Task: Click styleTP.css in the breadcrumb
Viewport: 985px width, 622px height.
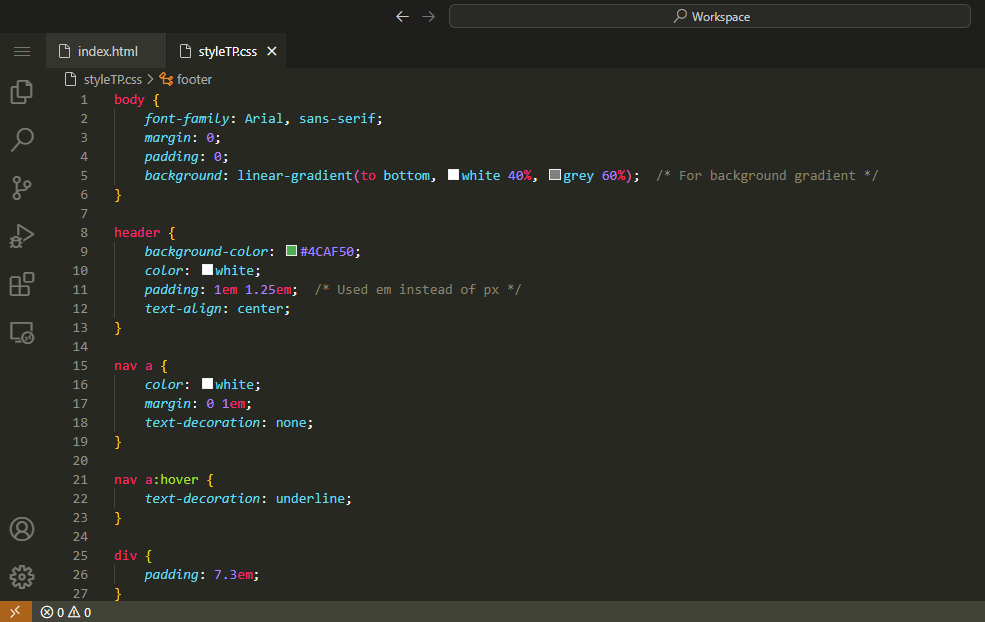Action: tap(112, 79)
